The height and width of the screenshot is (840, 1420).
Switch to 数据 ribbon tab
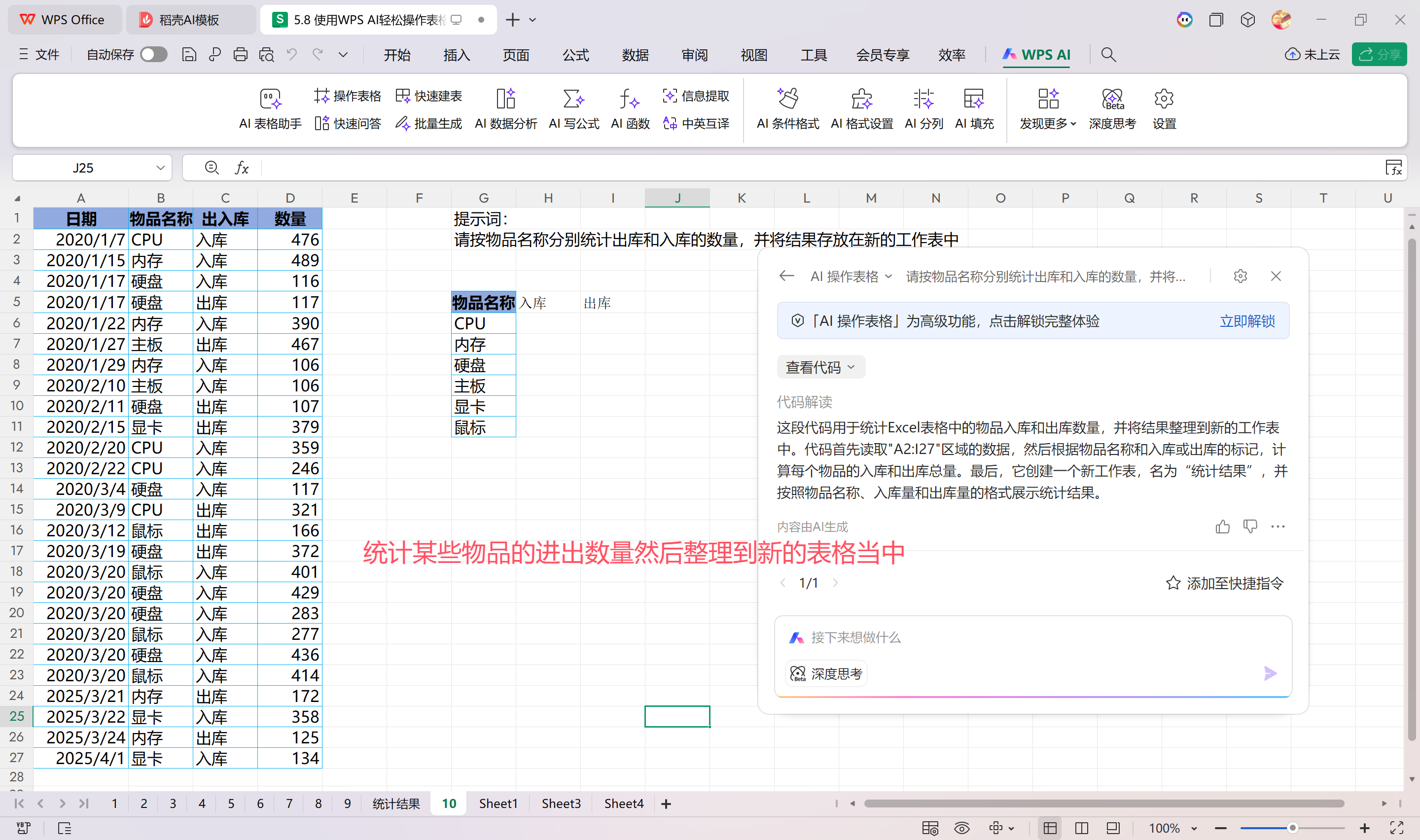click(x=635, y=55)
